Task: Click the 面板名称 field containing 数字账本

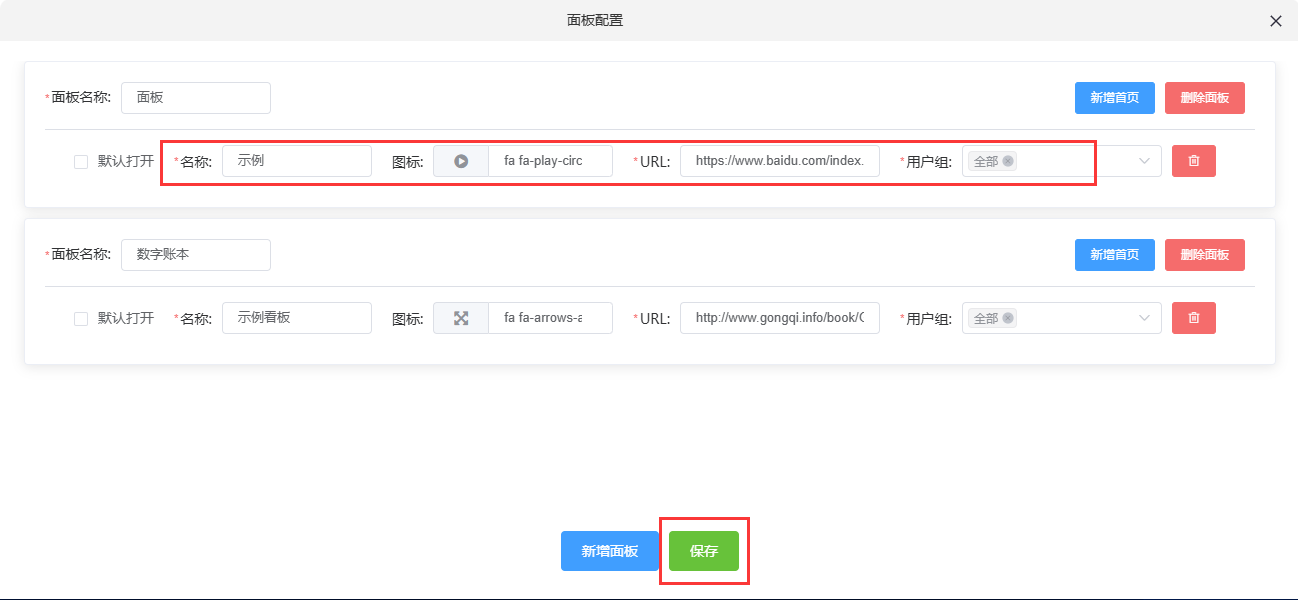Action: (x=195, y=255)
